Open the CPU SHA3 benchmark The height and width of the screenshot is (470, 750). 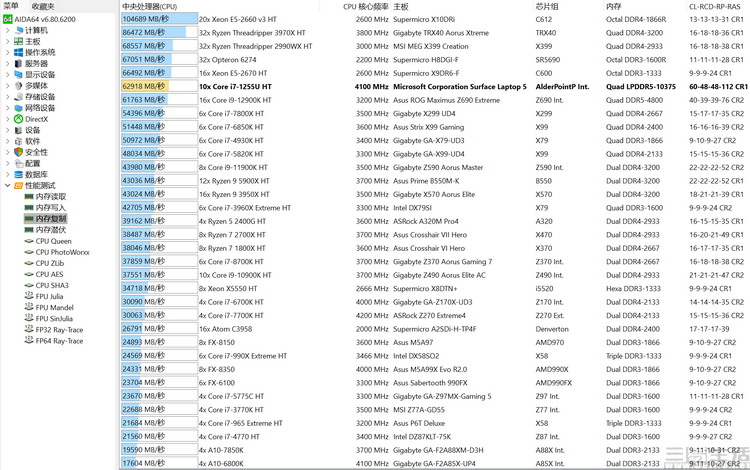52,285
